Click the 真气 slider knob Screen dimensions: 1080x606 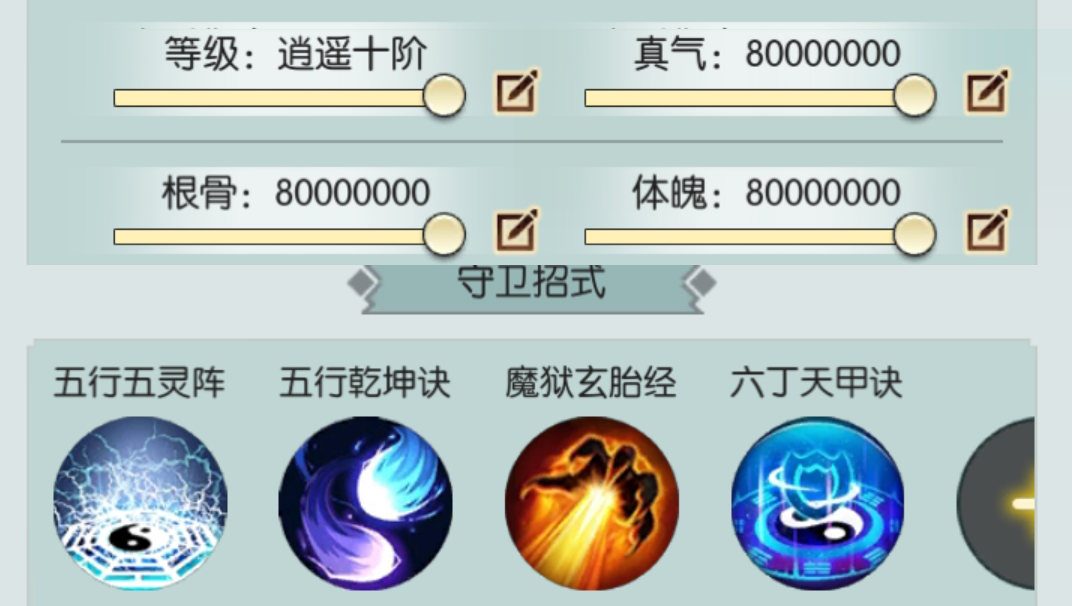(915, 96)
